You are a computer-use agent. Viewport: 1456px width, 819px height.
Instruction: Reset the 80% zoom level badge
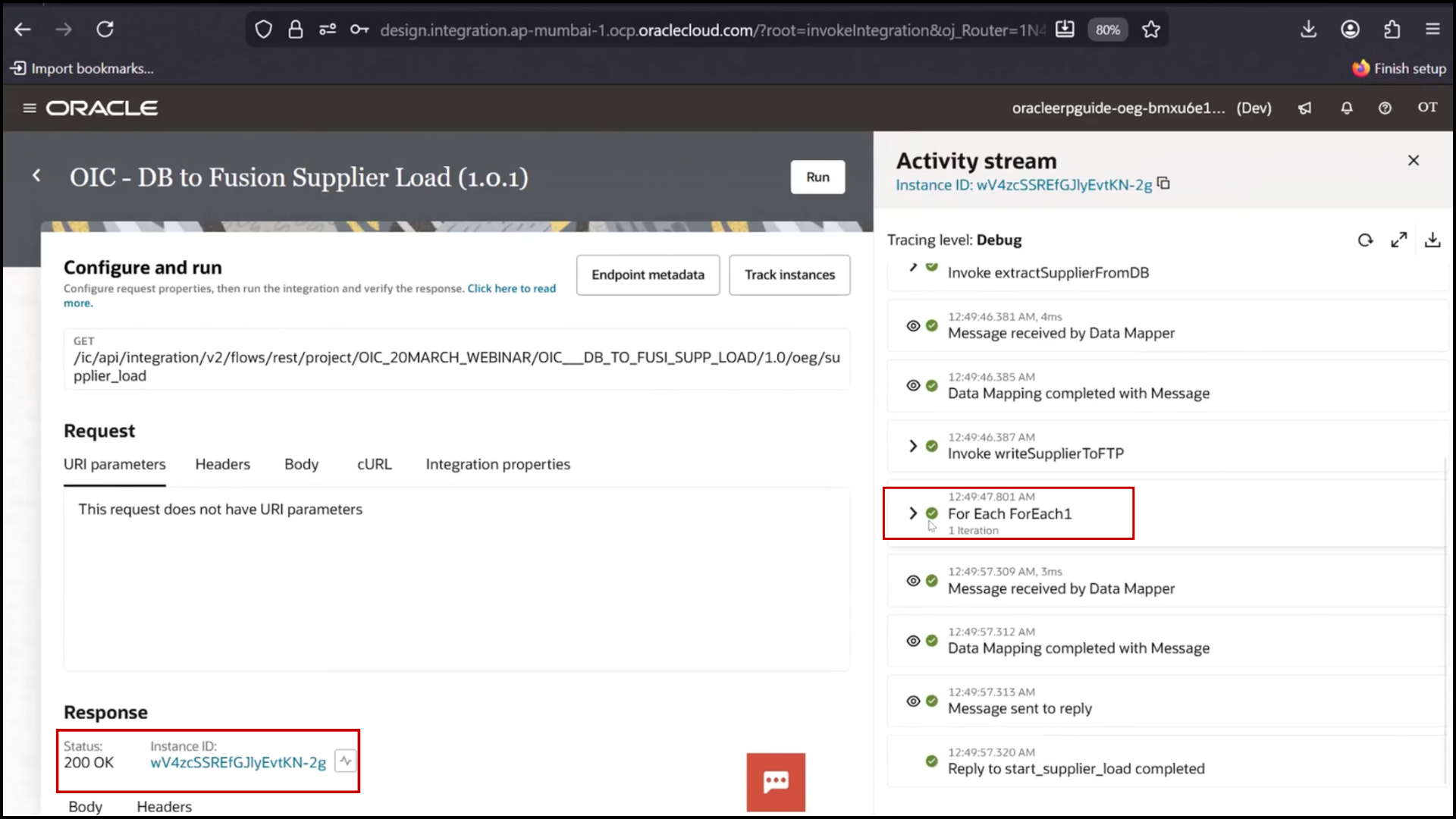click(x=1108, y=30)
